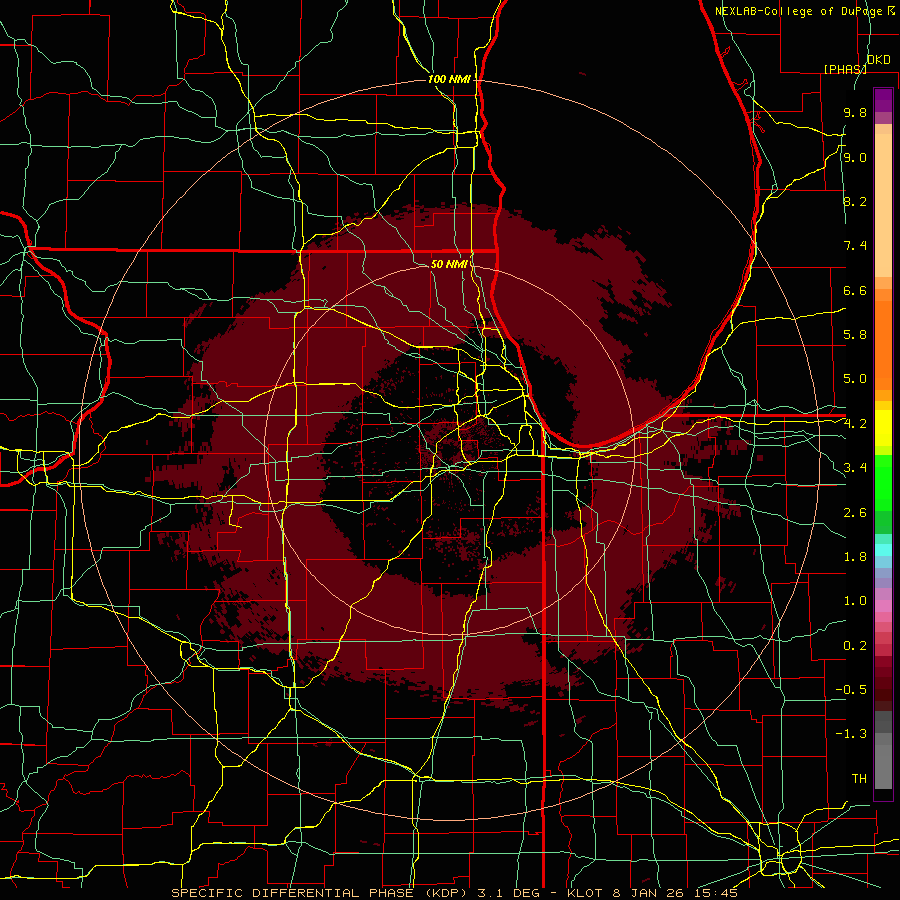
Task: Pick the cyan segment of color bar
Action: [x=883, y=550]
